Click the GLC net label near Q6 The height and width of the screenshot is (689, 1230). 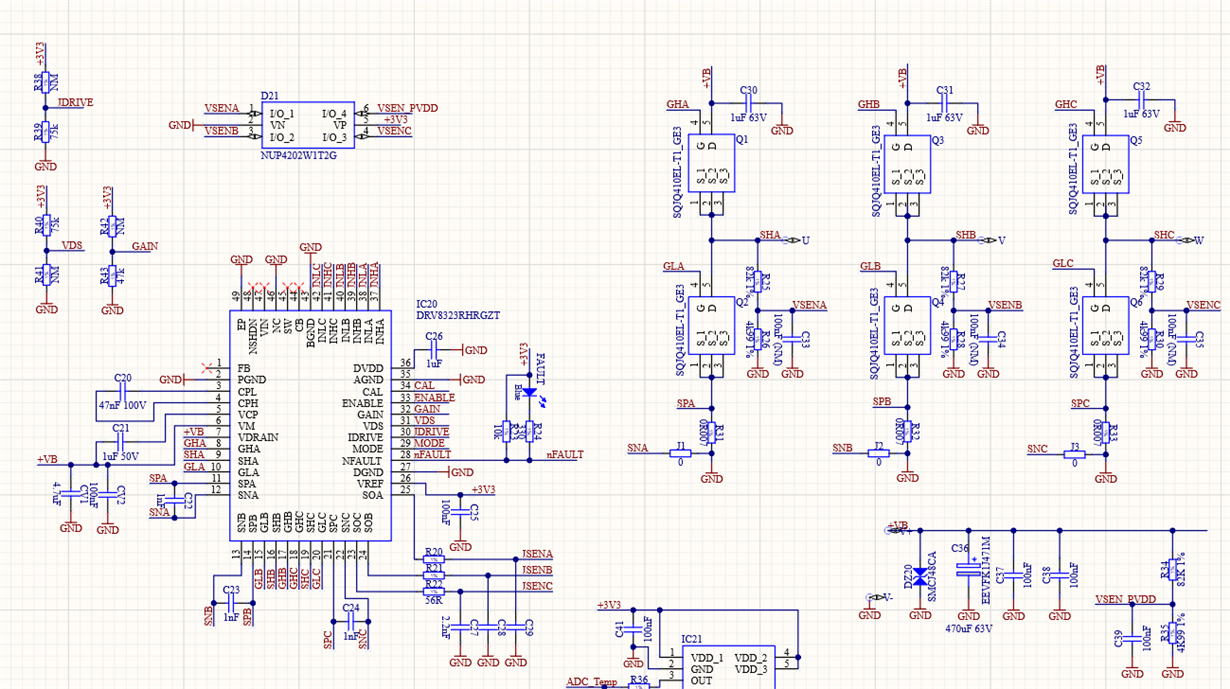(x=1063, y=264)
